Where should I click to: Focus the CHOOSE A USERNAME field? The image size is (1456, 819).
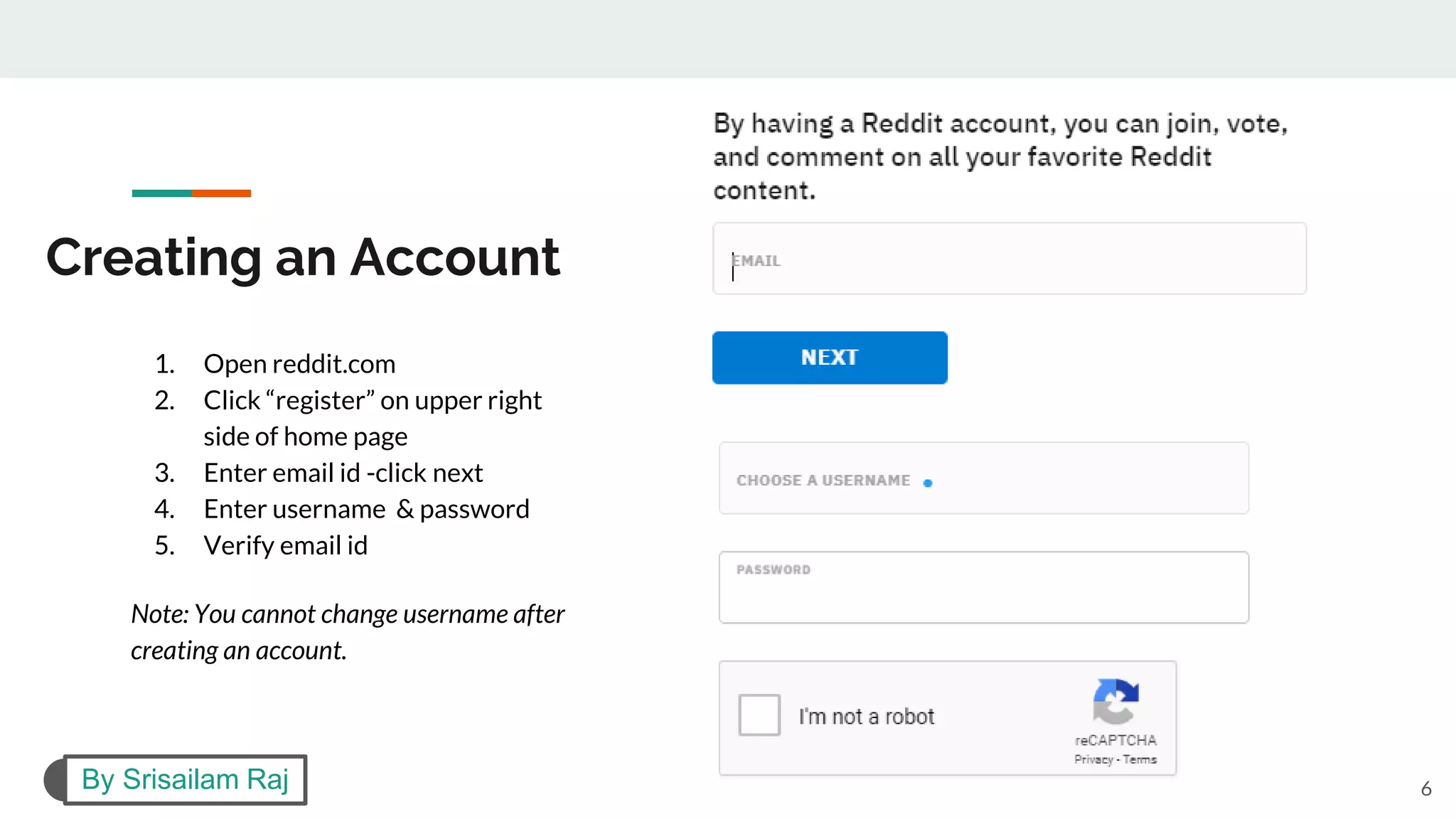(983, 478)
